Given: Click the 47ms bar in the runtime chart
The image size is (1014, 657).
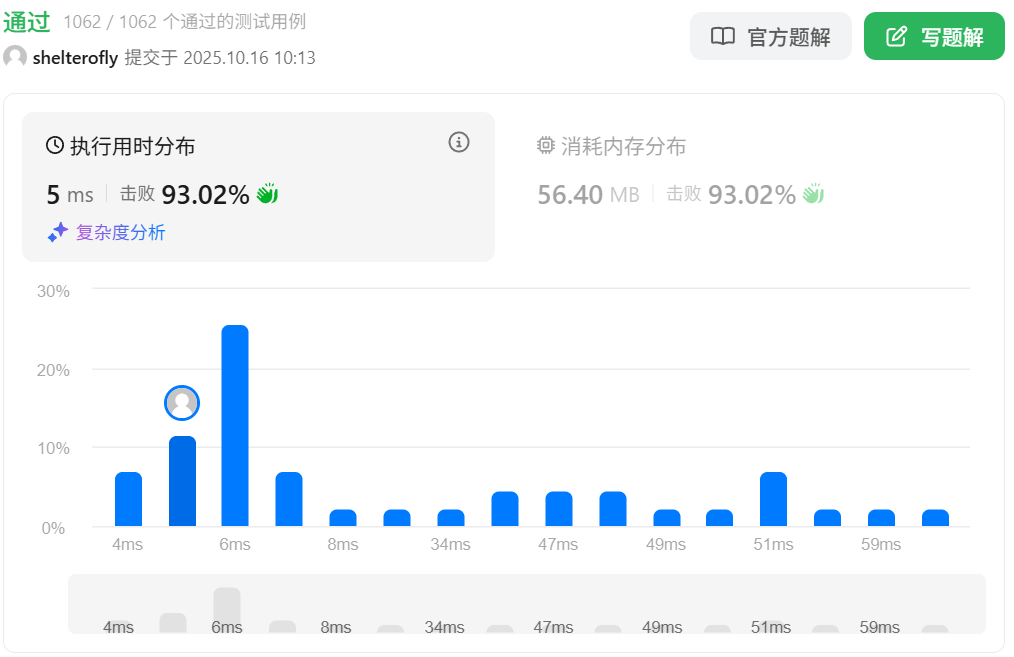Looking at the screenshot, I should tap(558, 509).
